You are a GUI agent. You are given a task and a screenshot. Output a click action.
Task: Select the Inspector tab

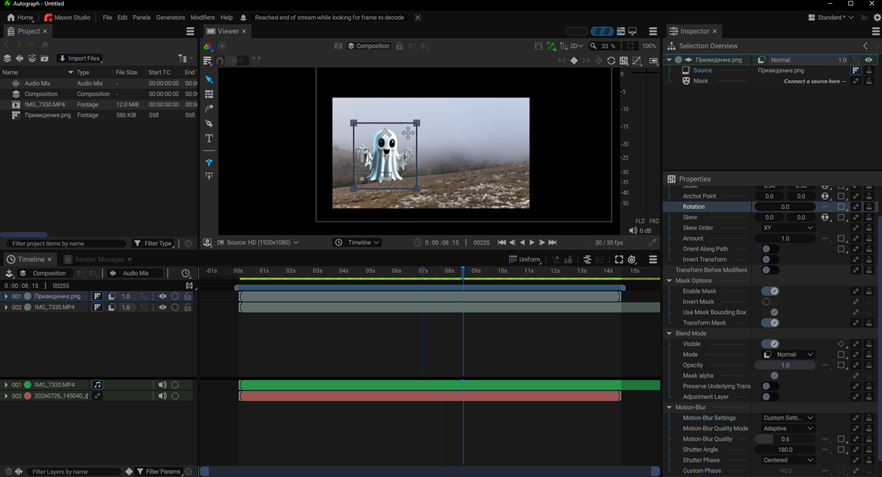click(694, 31)
